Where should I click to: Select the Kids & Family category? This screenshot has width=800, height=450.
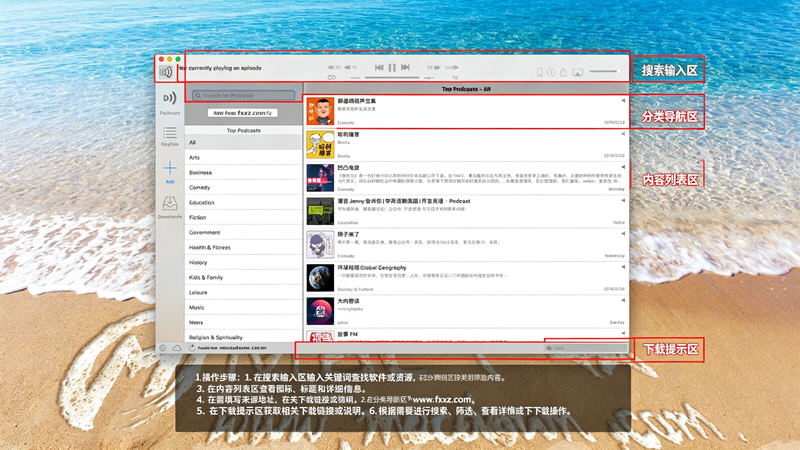pyautogui.click(x=243, y=278)
